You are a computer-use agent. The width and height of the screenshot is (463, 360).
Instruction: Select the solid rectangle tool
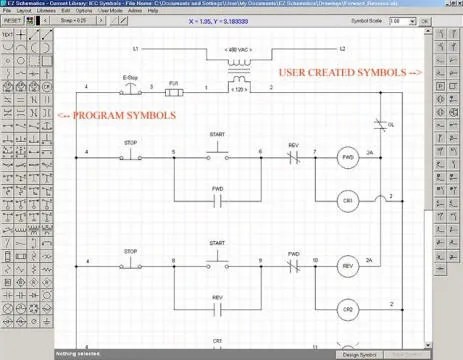[x=47, y=61]
